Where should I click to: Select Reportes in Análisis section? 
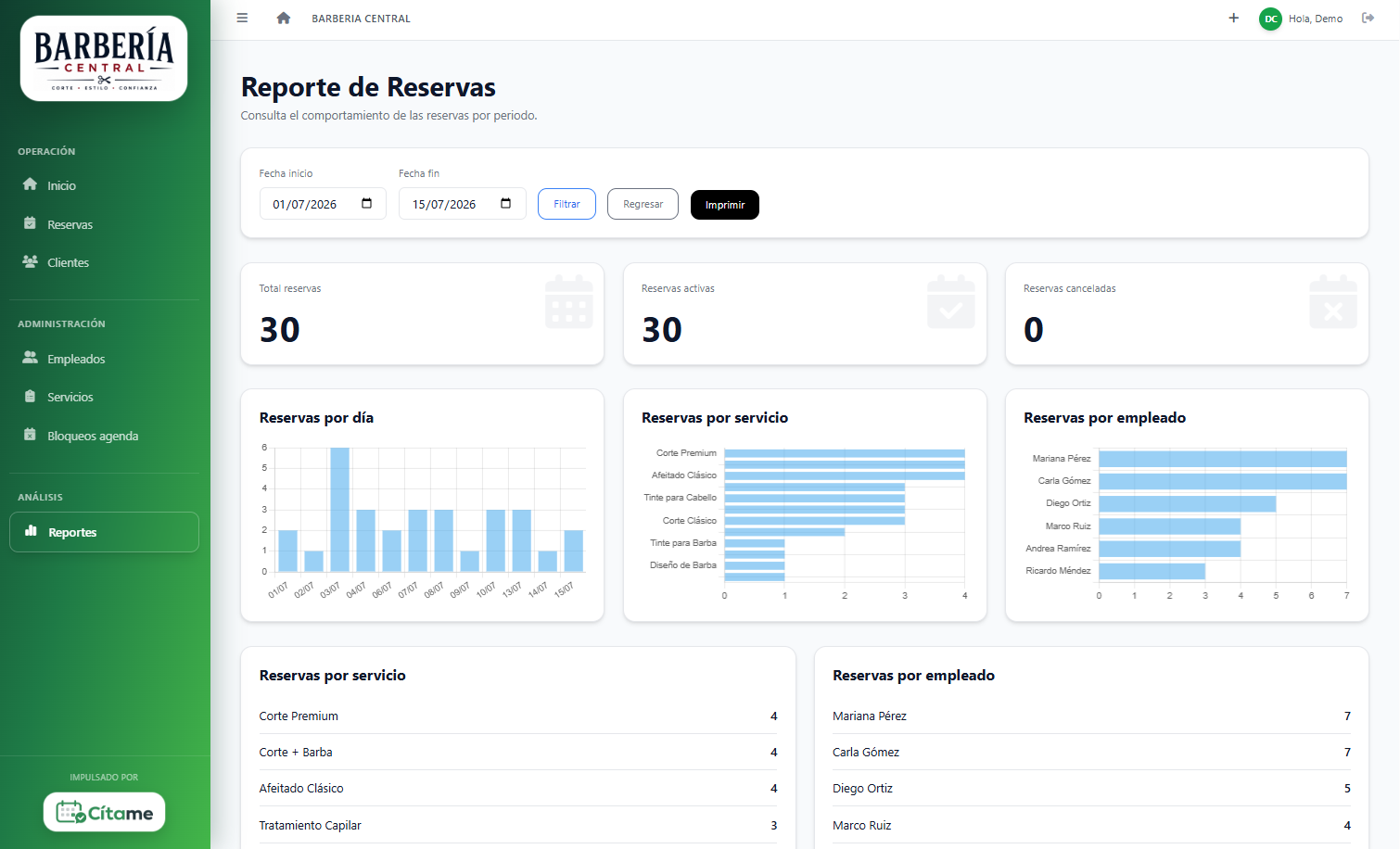[104, 532]
